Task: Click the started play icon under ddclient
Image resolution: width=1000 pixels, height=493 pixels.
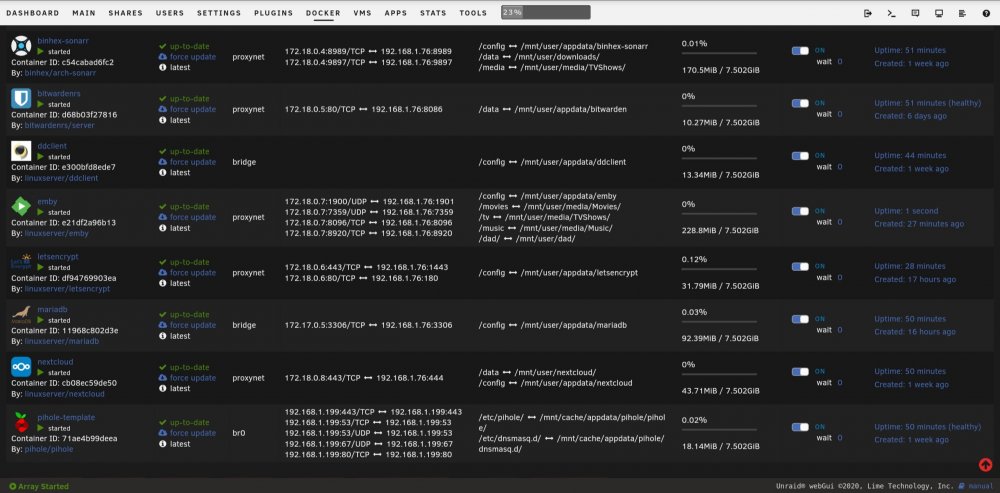Action: pyautogui.click(x=41, y=156)
